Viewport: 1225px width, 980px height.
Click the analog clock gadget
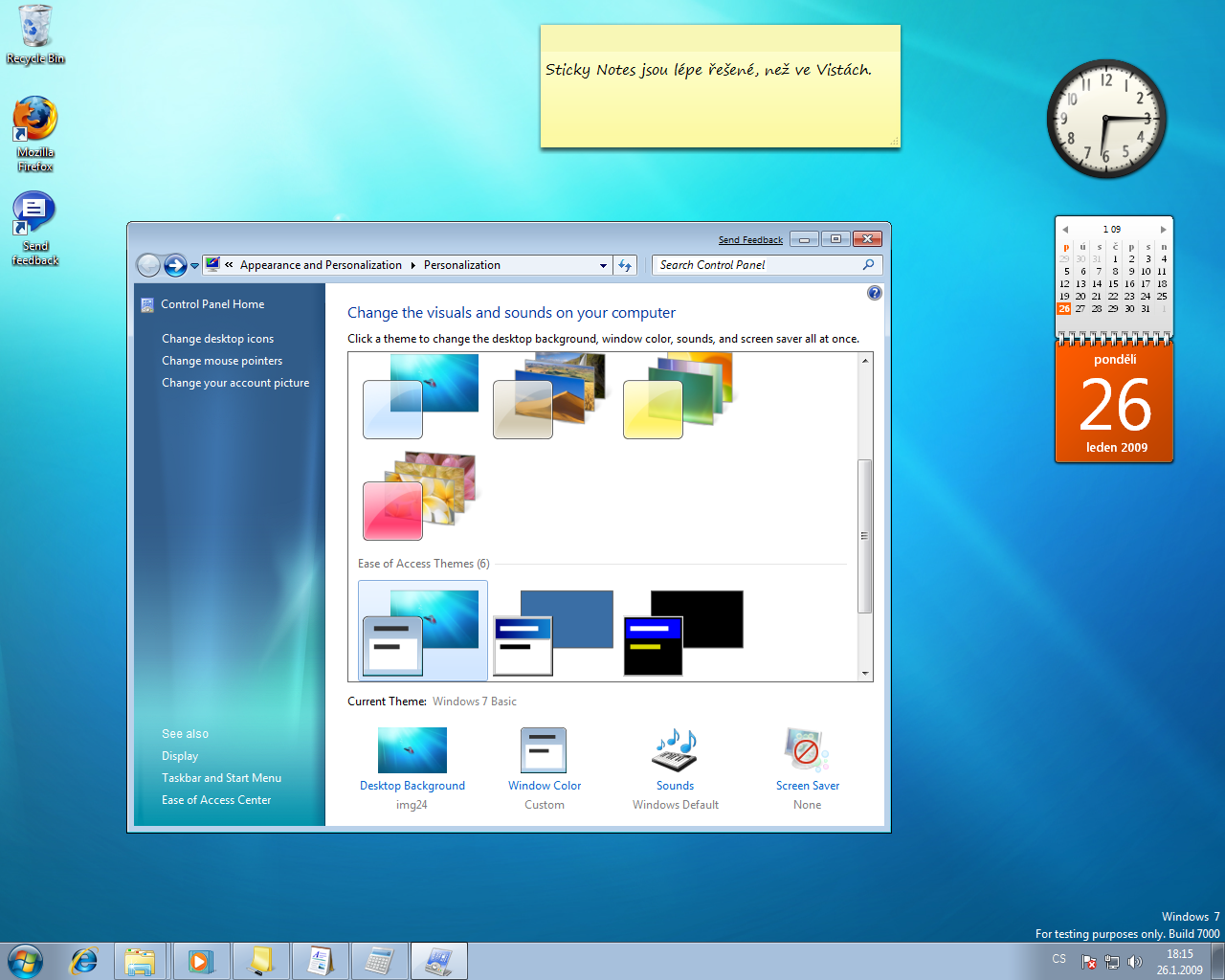1106,119
